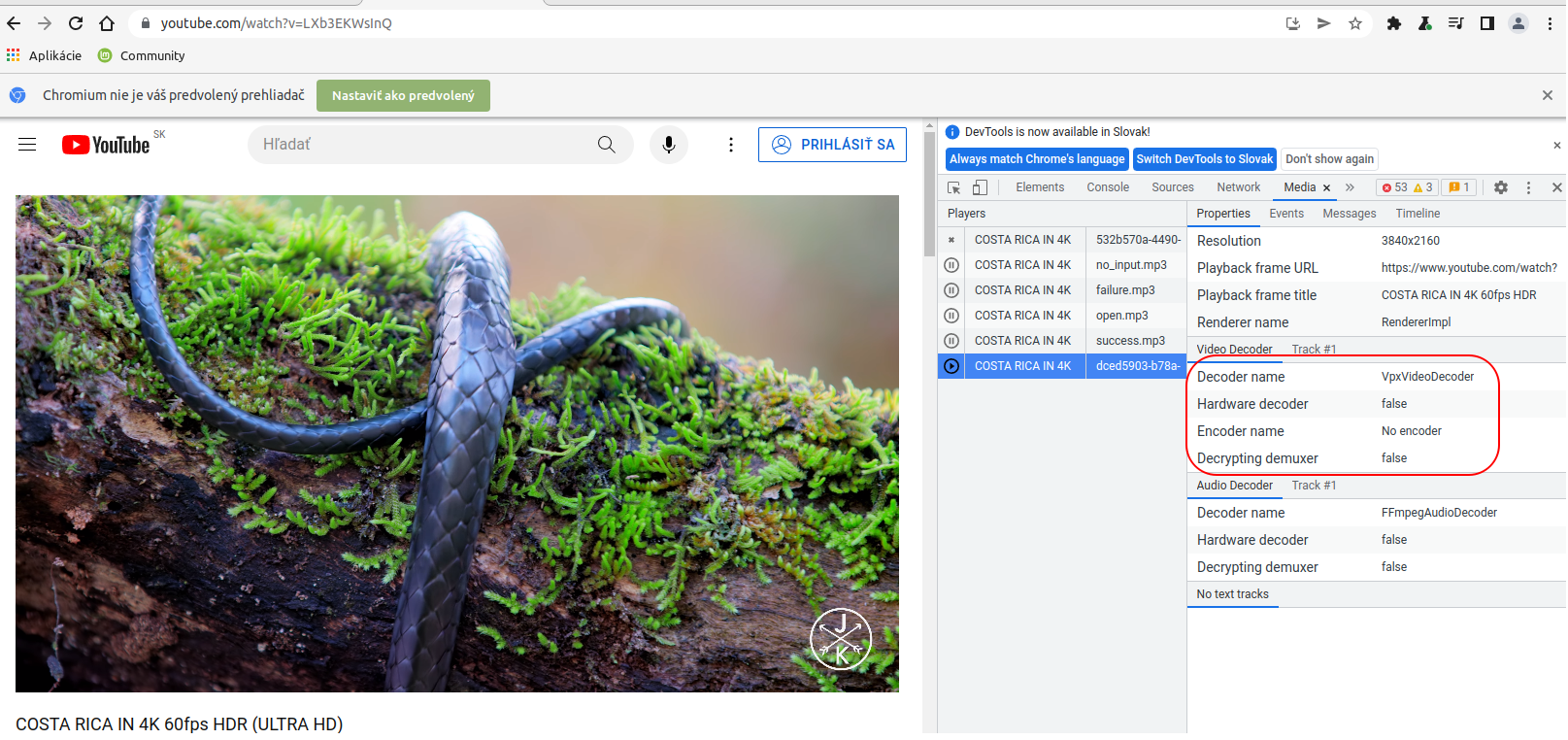The image size is (1568, 740).
Task: Click the YouTube hamburger menu icon
Action: [27, 145]
